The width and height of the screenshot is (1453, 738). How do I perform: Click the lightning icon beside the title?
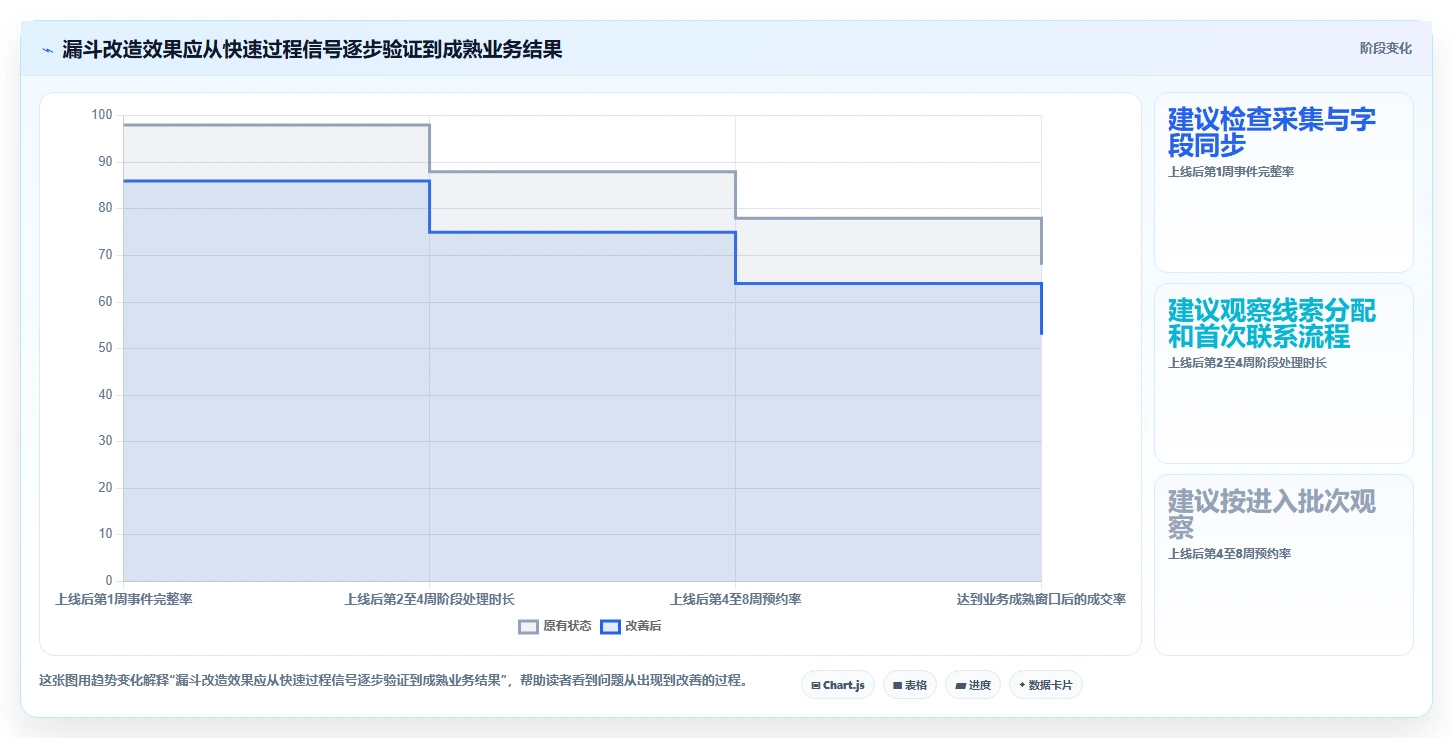tap(47, 50)
